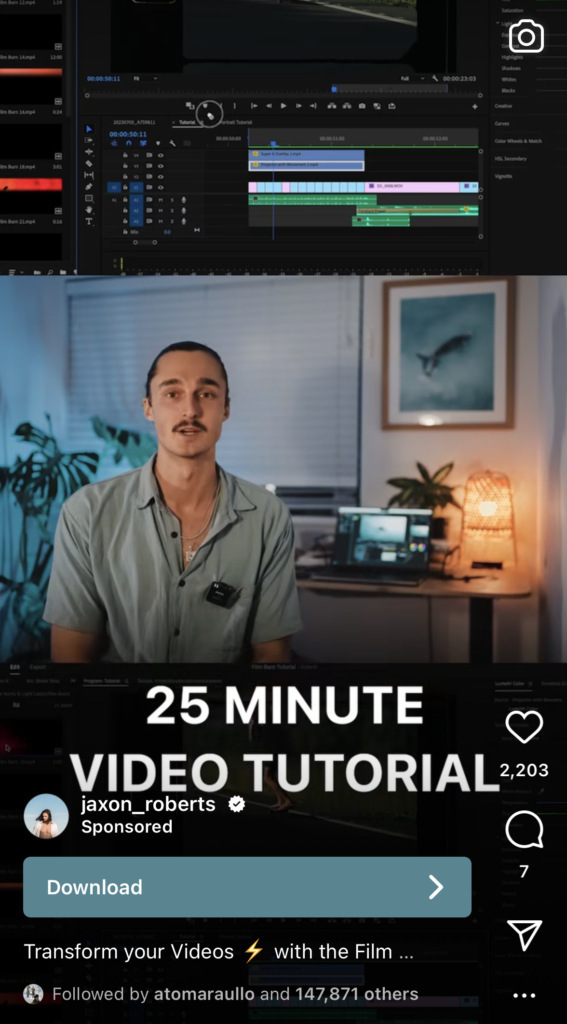Like the reel with the heart icon
The image size is (567, 1024).
click(x=525, y=728)
